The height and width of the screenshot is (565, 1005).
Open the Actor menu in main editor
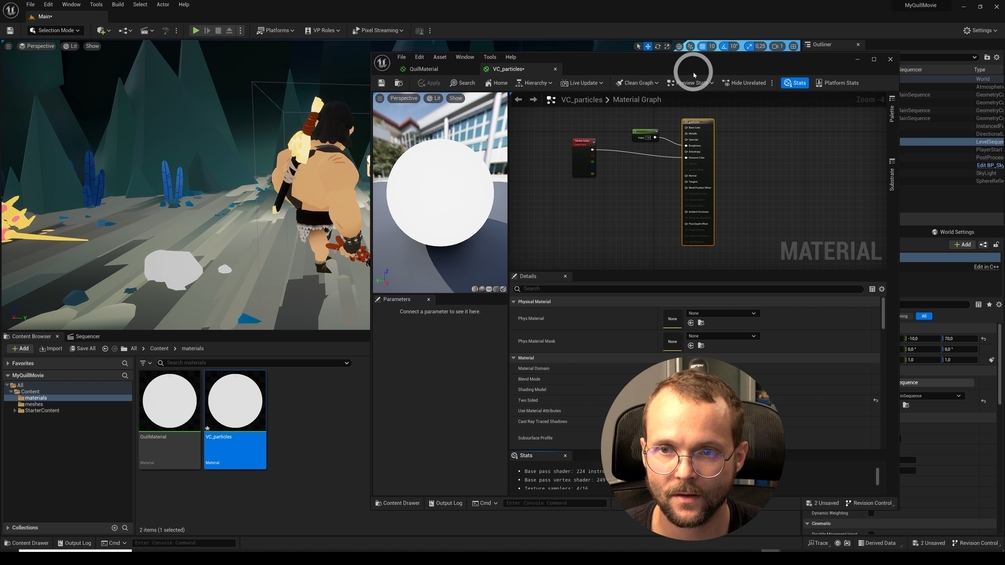[x=163, y=4]
